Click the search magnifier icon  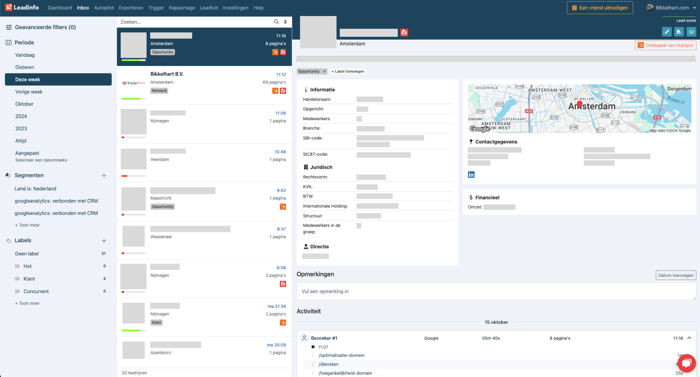(x=276, y=22)
